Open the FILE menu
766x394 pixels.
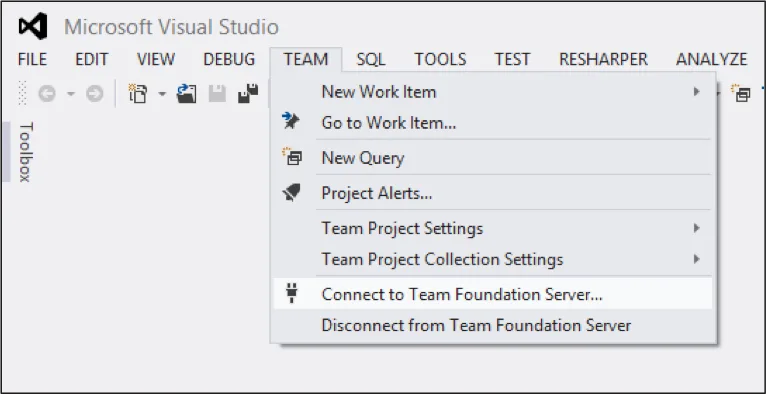32,60
